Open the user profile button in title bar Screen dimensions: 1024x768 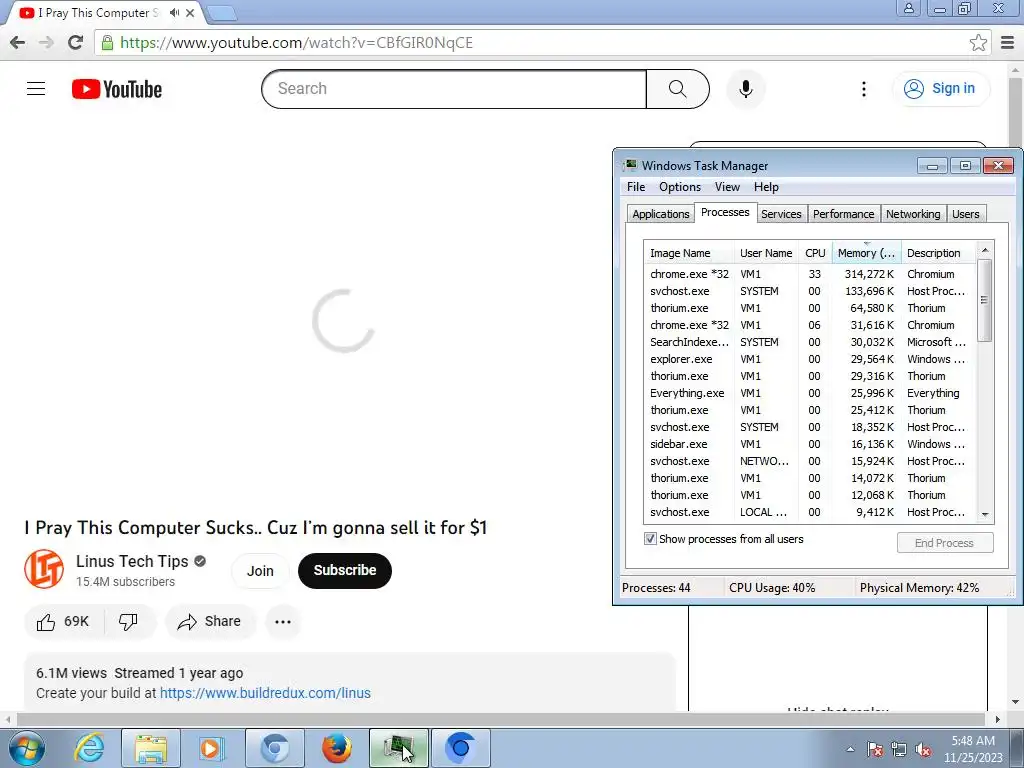(908, 8)
